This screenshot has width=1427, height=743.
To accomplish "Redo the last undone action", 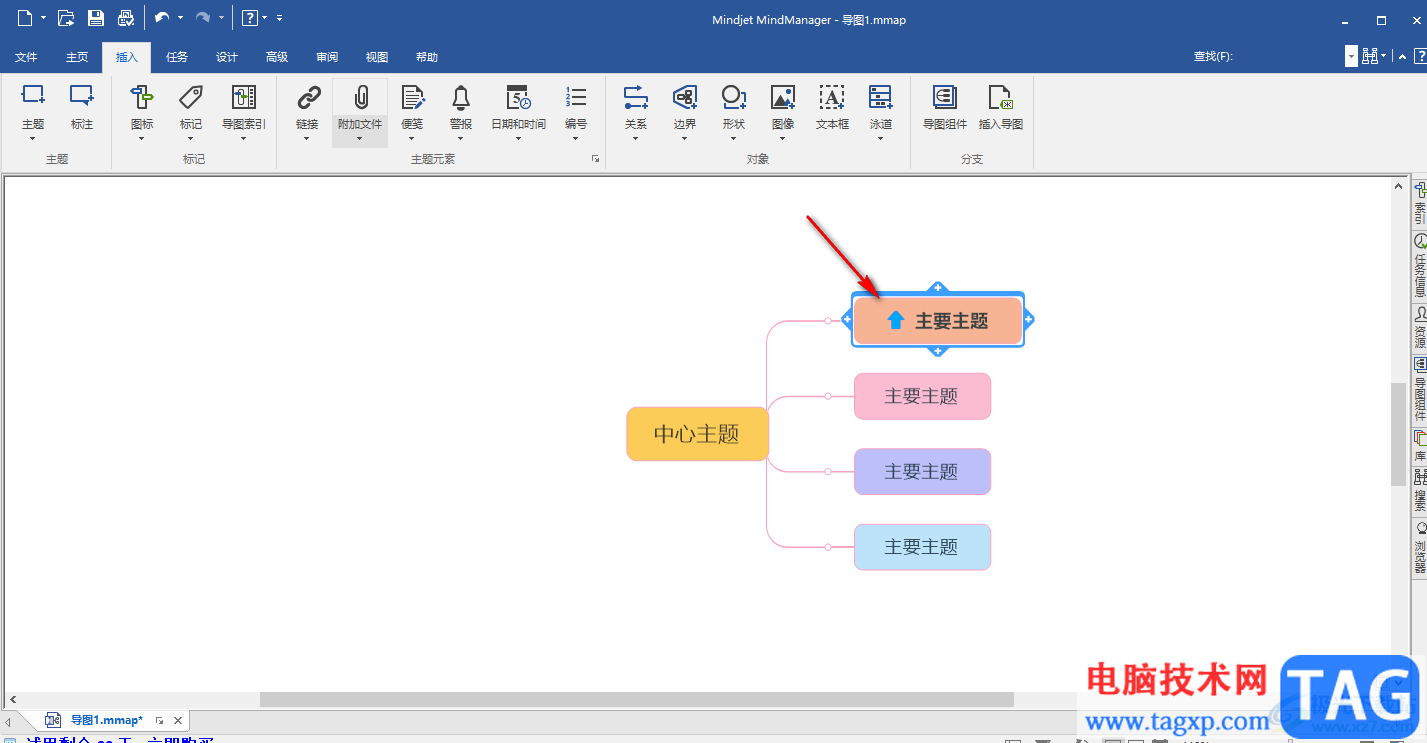I will [x=203, y=18].
